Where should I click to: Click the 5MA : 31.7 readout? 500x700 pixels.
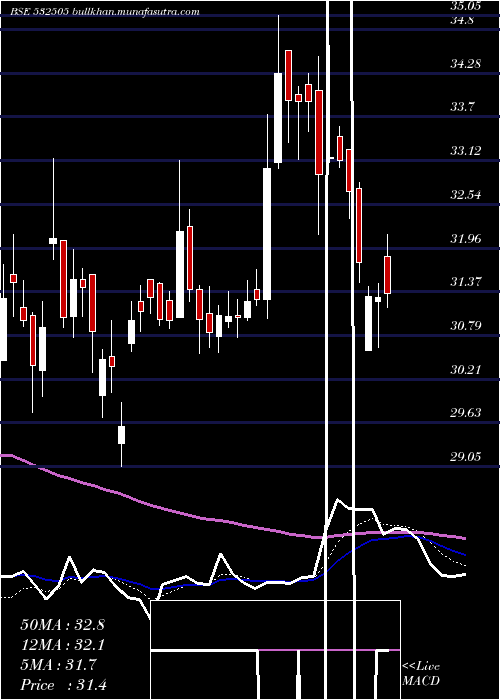[58, 665]
